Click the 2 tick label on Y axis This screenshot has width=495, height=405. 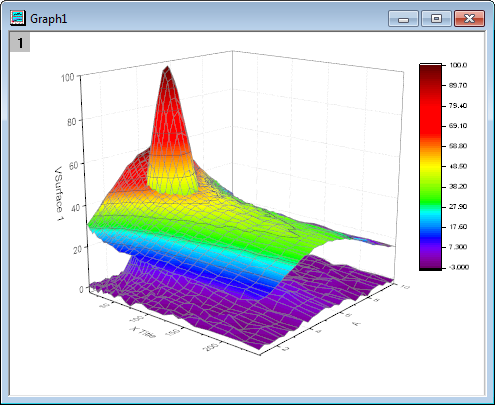pos(286,349)
